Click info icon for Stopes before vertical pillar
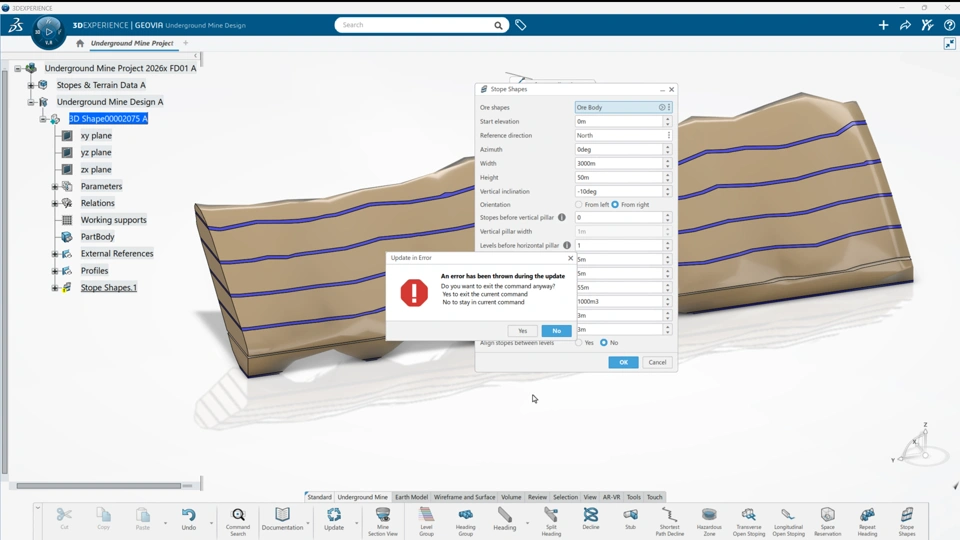The height and width of the screenshot is (540, 960). (x=561, y=217)
